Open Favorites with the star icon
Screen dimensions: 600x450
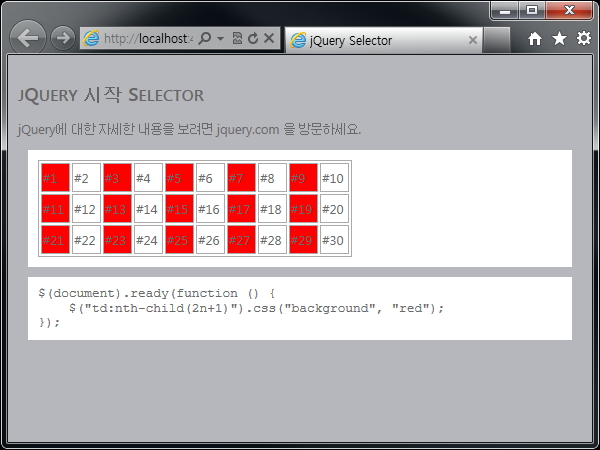click(559, 38)
